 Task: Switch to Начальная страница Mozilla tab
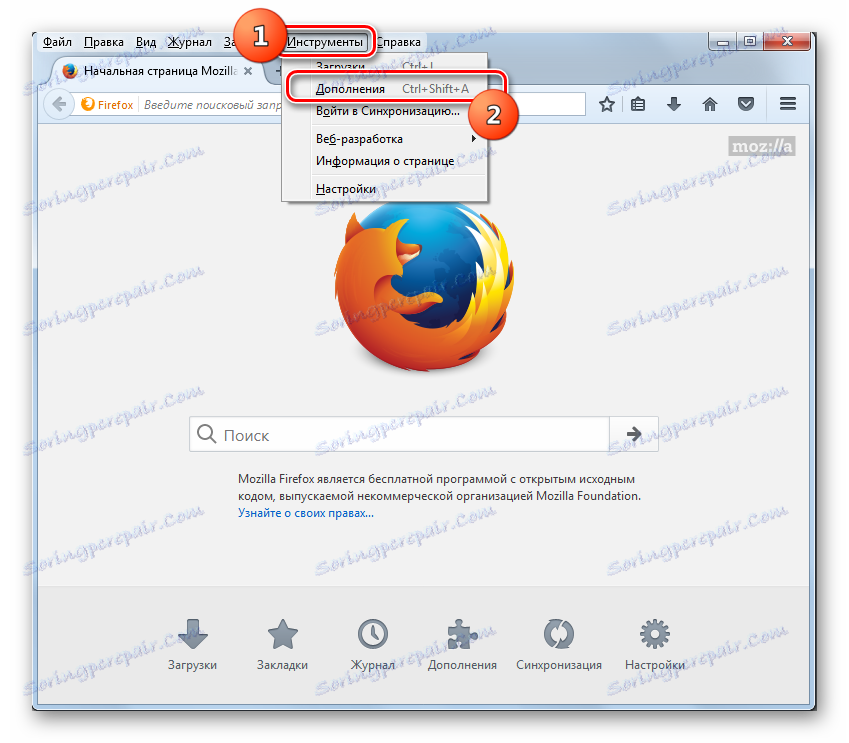[155, 71]
